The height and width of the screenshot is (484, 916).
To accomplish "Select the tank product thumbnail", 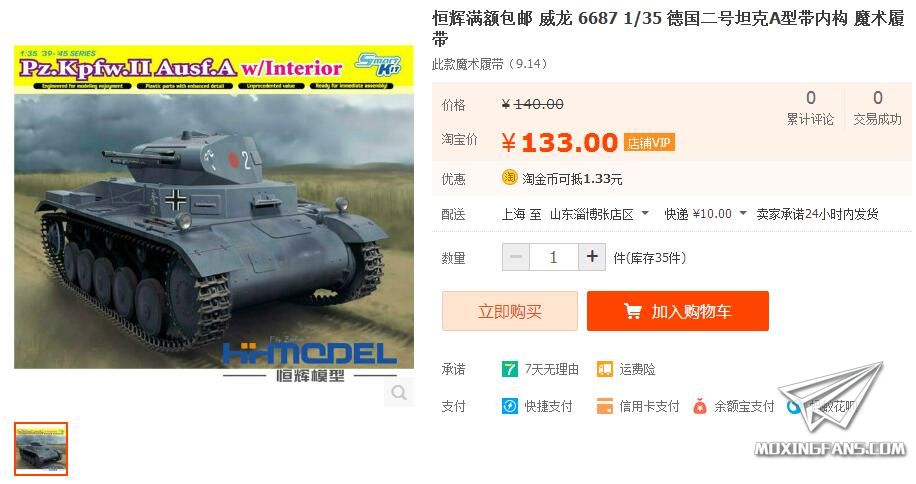I will [x=41, y=448].
